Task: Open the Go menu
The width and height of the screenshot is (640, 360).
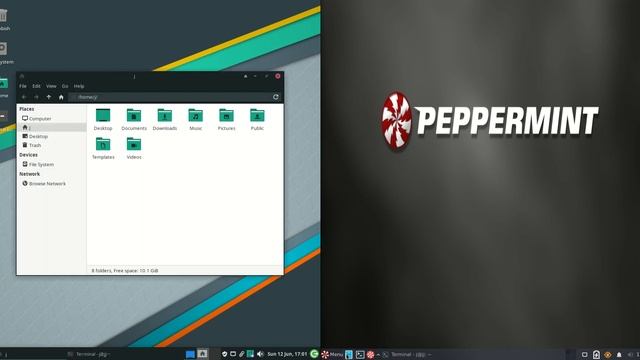Action: tap(65, 86)
